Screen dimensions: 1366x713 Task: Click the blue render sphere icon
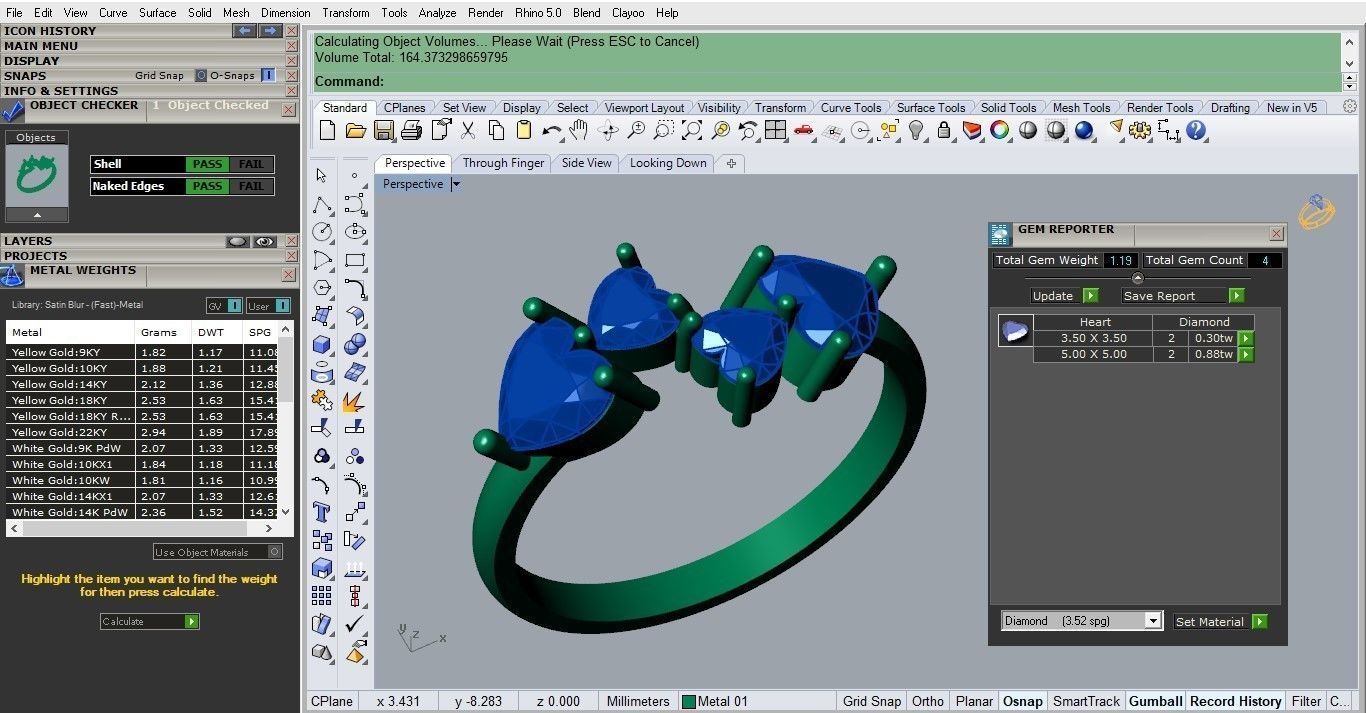(1084, 130)
